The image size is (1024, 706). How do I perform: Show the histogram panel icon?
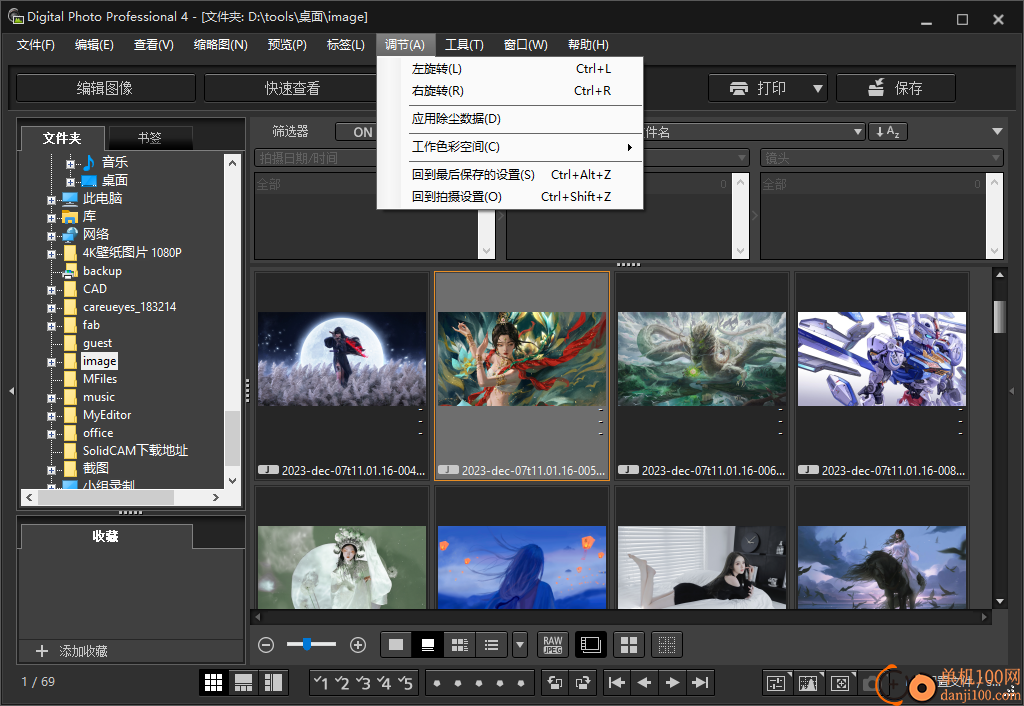pos(808,684)
